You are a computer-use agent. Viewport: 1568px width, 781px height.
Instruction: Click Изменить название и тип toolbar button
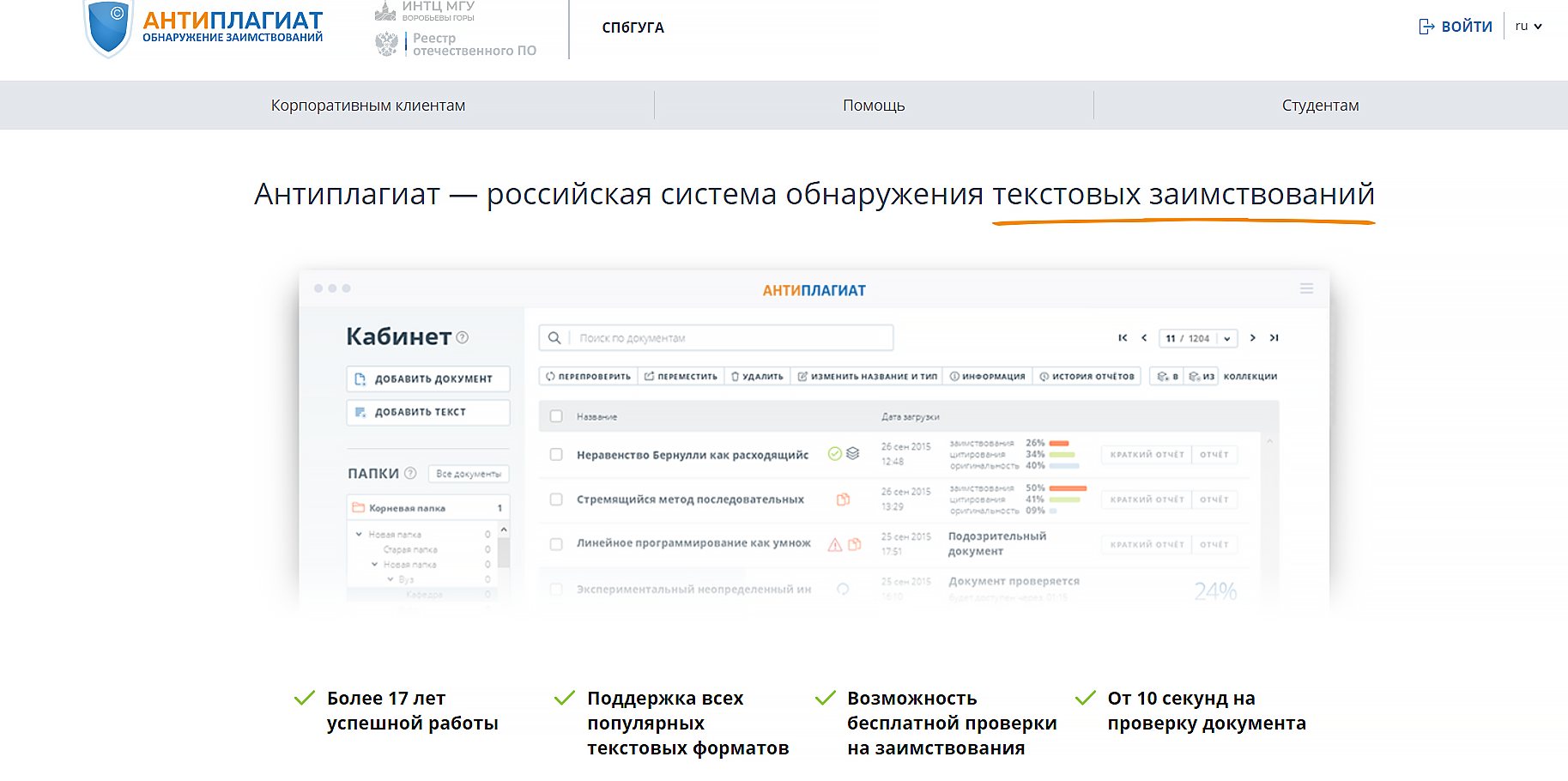[x=867, y=377]
